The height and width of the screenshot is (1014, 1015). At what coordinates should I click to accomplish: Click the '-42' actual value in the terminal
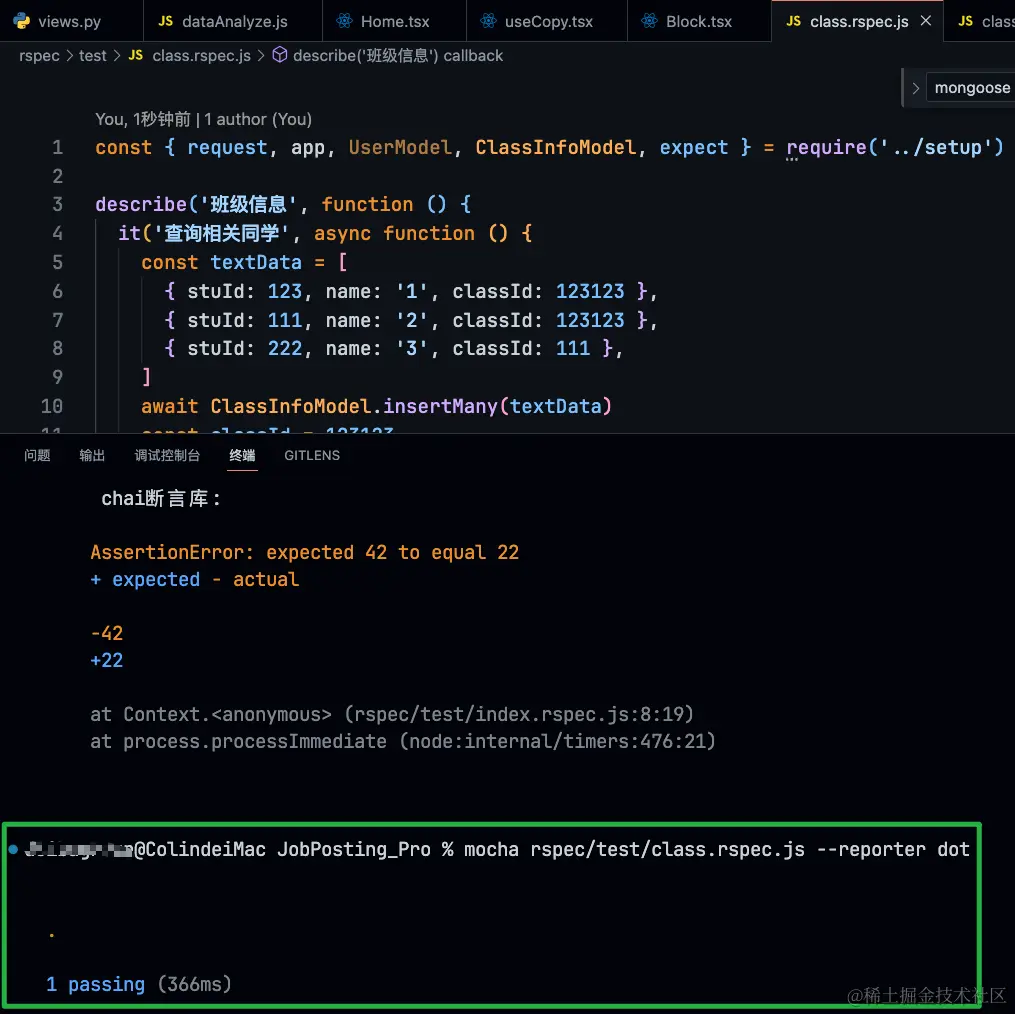pyautogui.click(x=107, y=633)
